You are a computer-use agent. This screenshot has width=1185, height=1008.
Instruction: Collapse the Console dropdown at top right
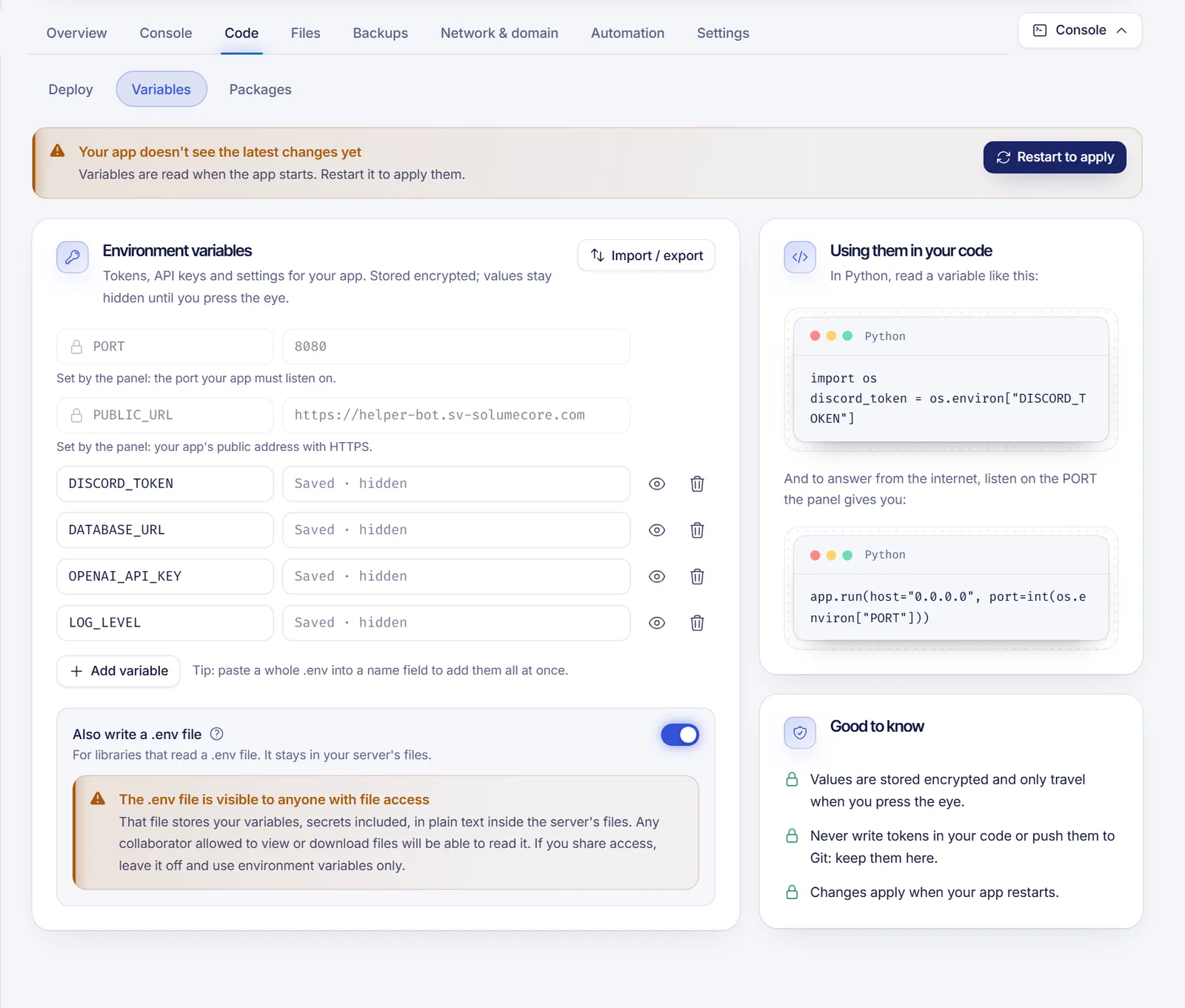1080,30
